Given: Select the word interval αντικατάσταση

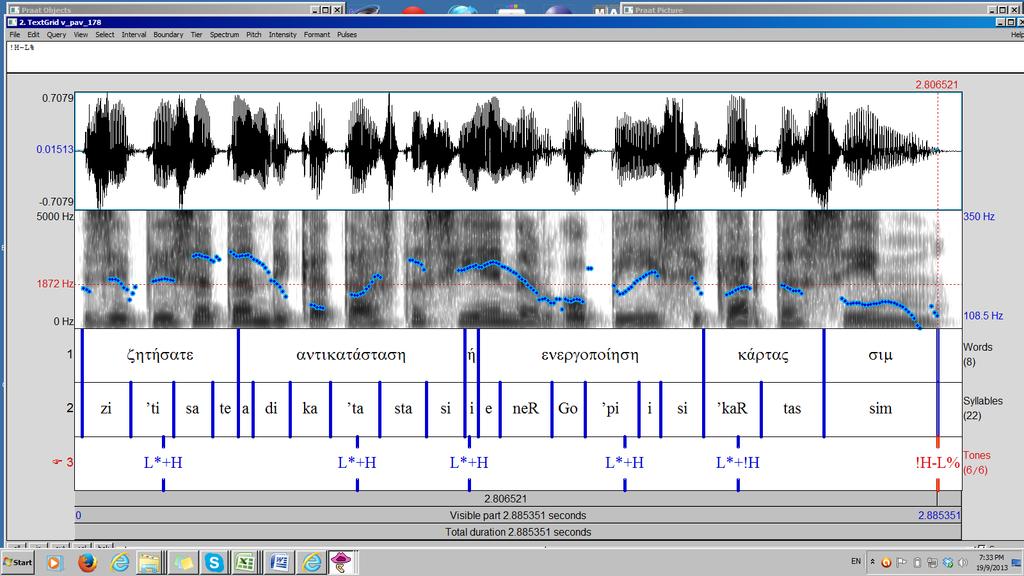Looking at the screenshot, I should click(x=351, y=355).
